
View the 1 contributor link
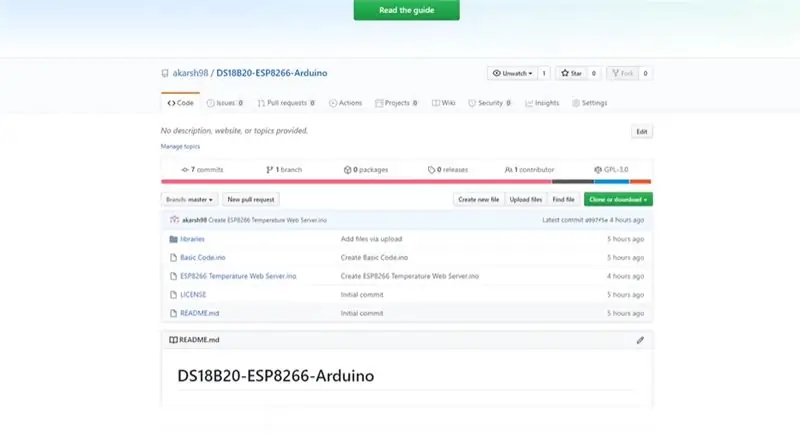point(529,170)
